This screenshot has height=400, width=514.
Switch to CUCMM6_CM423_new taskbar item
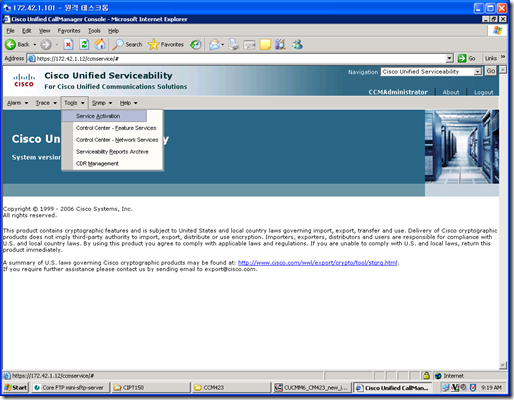(x=311, y=388)
